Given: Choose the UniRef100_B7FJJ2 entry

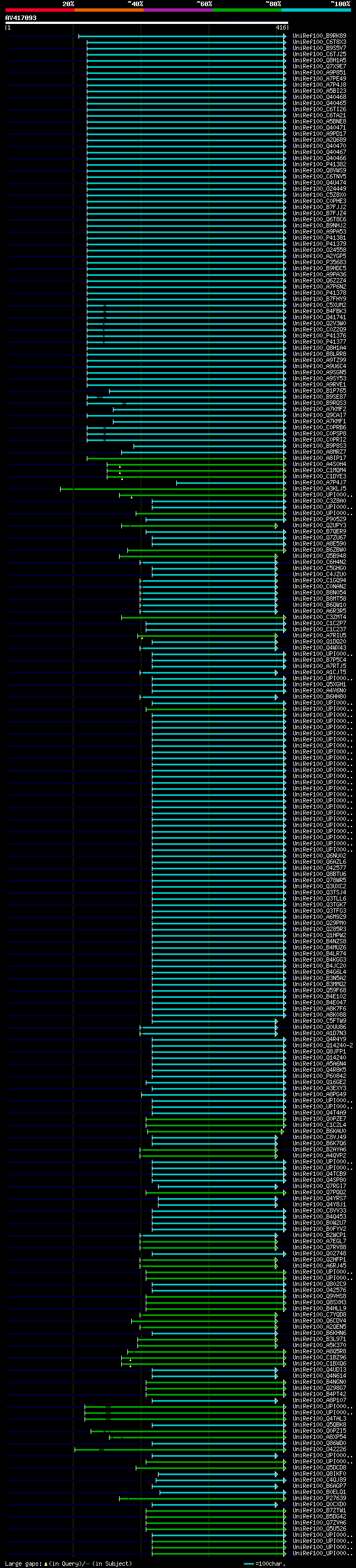Looking at the screenshot, I should click(x=319, y=207).
